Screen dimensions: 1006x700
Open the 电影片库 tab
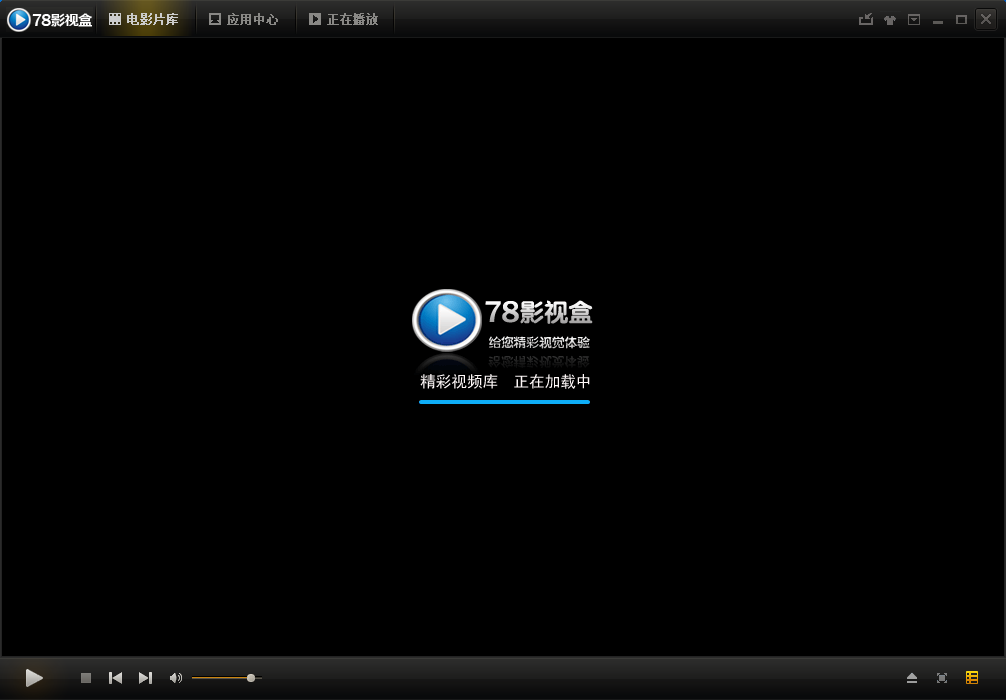click(144, 19)
